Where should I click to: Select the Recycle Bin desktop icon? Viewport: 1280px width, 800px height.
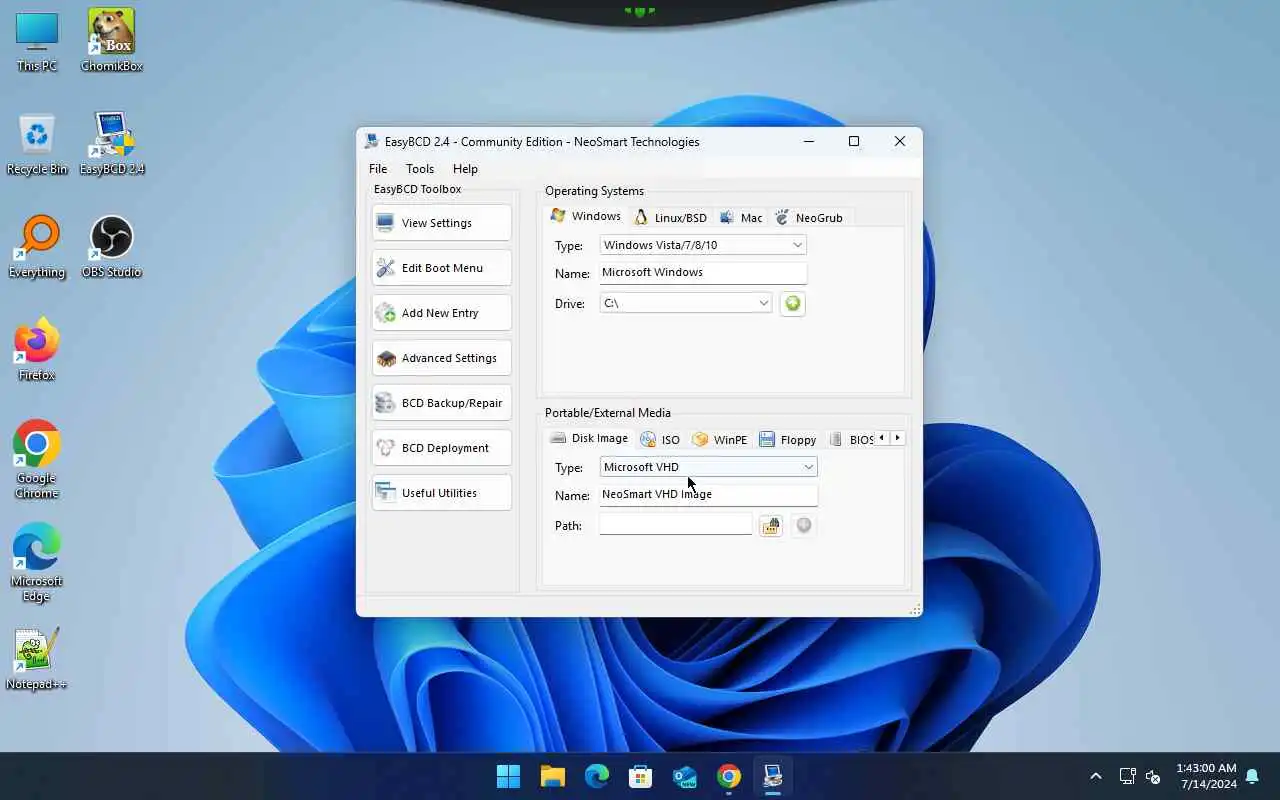37,145
